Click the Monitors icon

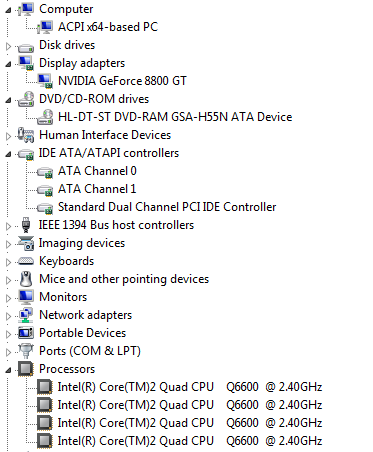[26, 297]
